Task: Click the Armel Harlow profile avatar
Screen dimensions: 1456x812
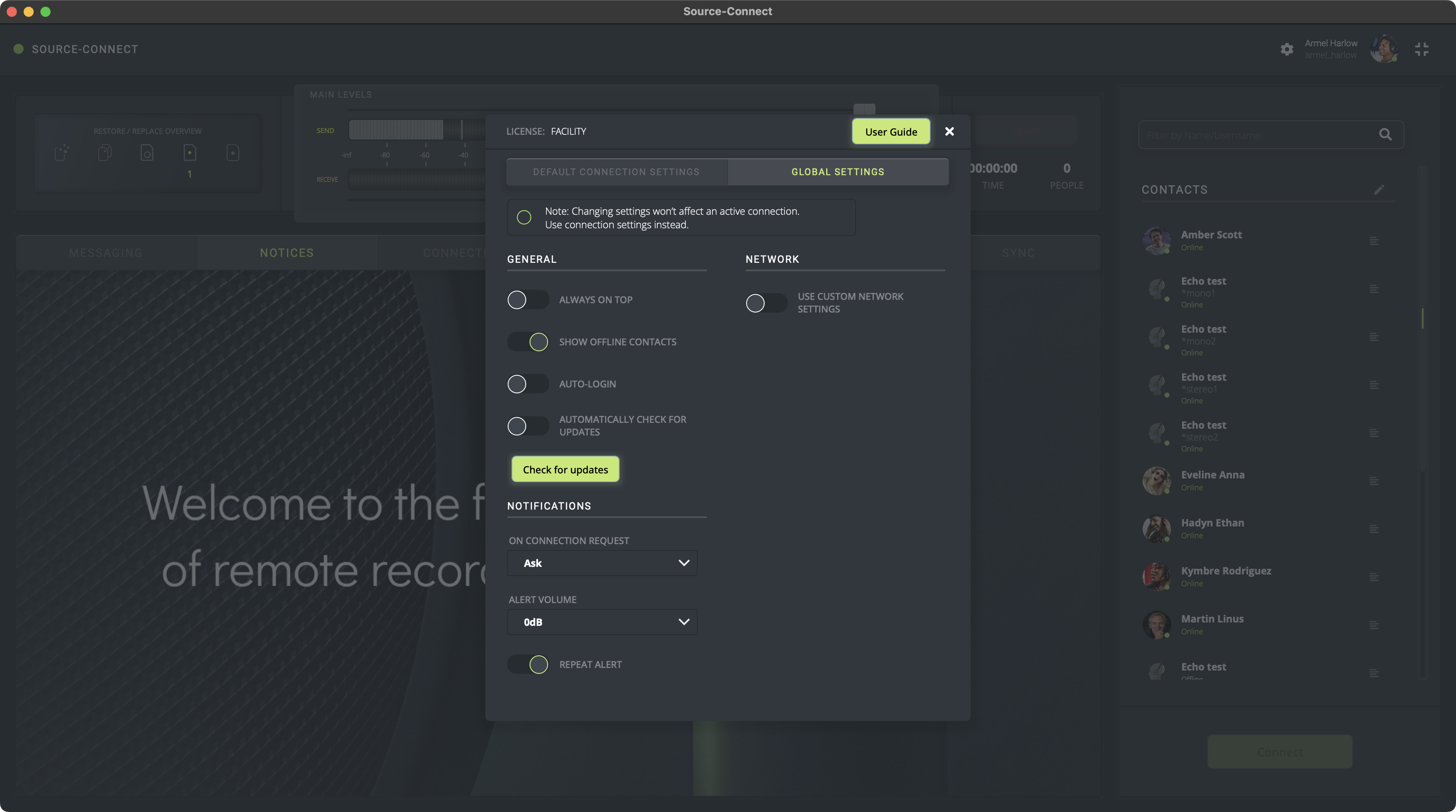Action: (x=1384, y=49)
